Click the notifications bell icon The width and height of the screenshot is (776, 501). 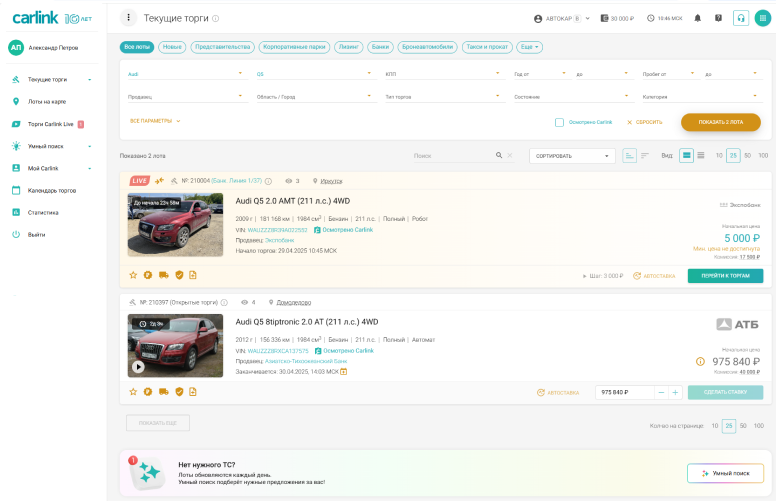click(697, 18)
